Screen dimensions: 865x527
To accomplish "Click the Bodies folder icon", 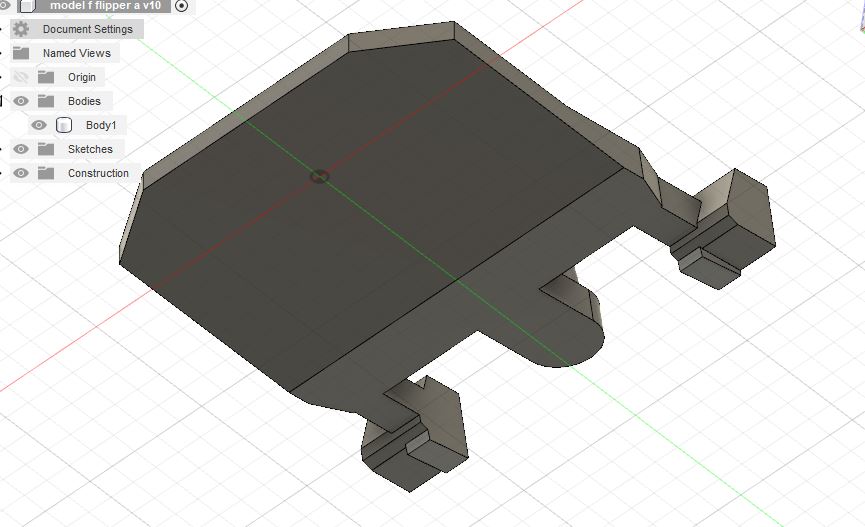I will pos(46,101).
